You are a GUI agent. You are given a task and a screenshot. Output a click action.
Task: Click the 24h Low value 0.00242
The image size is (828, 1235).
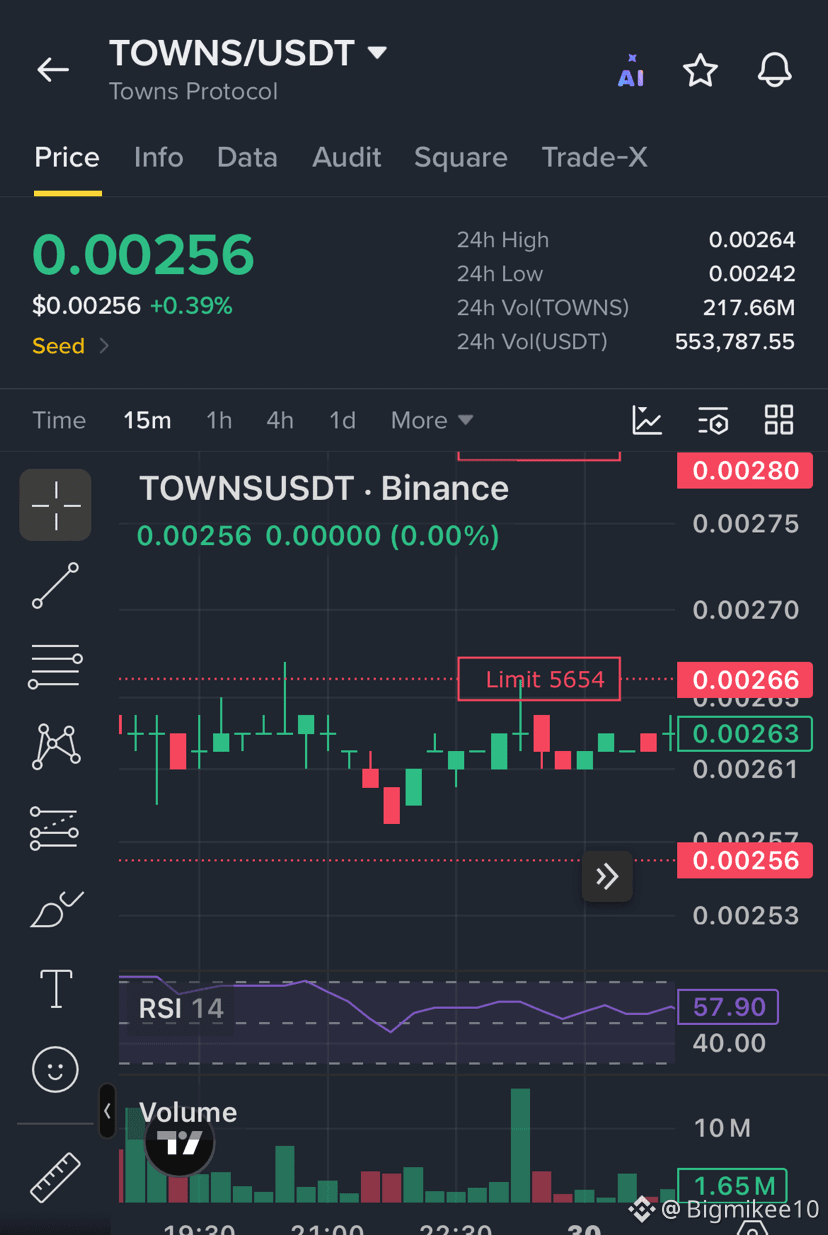tap(752, 274)
